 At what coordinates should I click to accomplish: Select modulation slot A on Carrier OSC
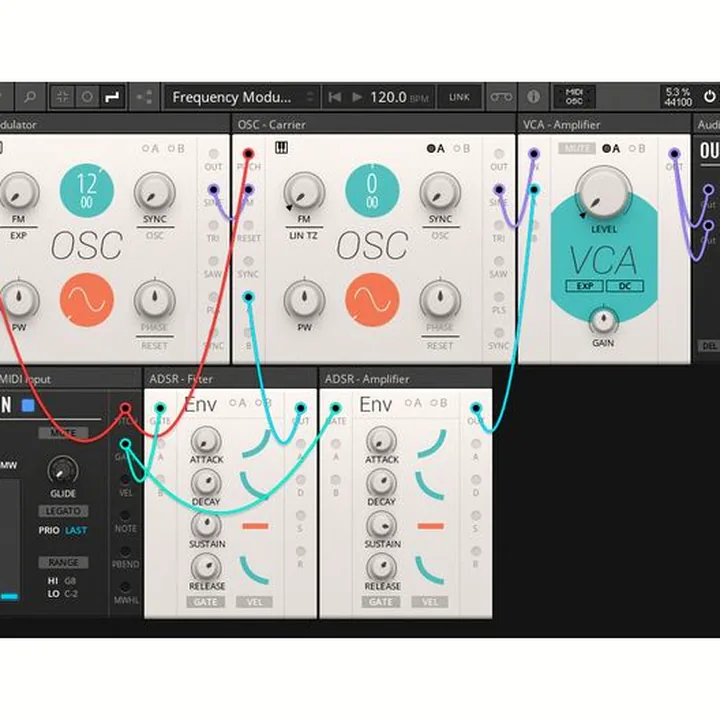pyautogui.click(x=436, y=148)
